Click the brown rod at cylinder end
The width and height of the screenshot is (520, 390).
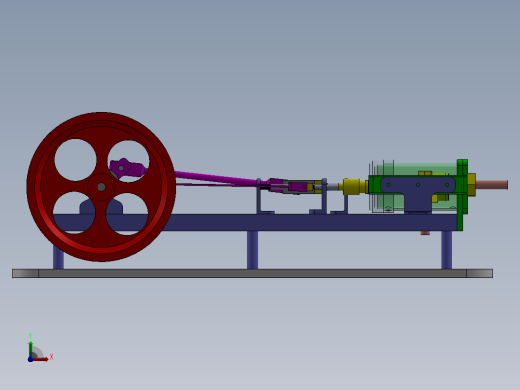click(492, 185)
